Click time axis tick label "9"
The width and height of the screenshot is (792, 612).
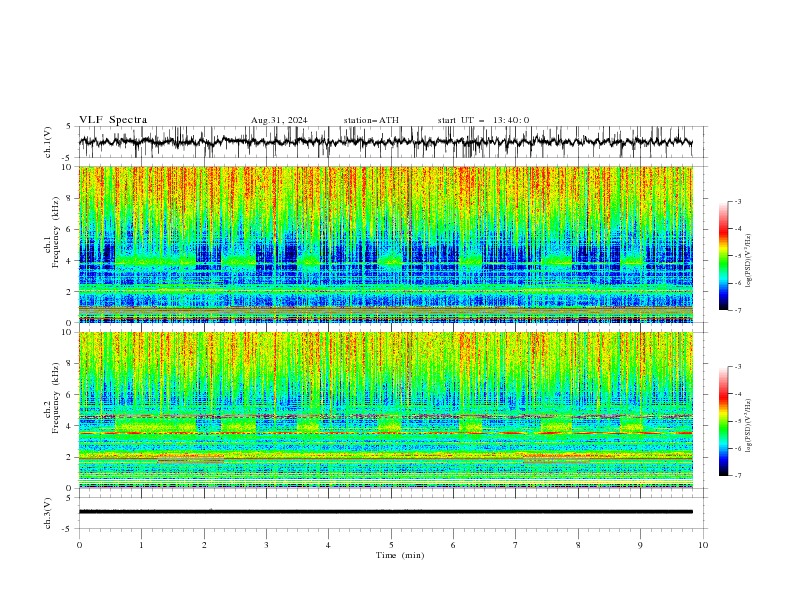(x=640, y=545)
